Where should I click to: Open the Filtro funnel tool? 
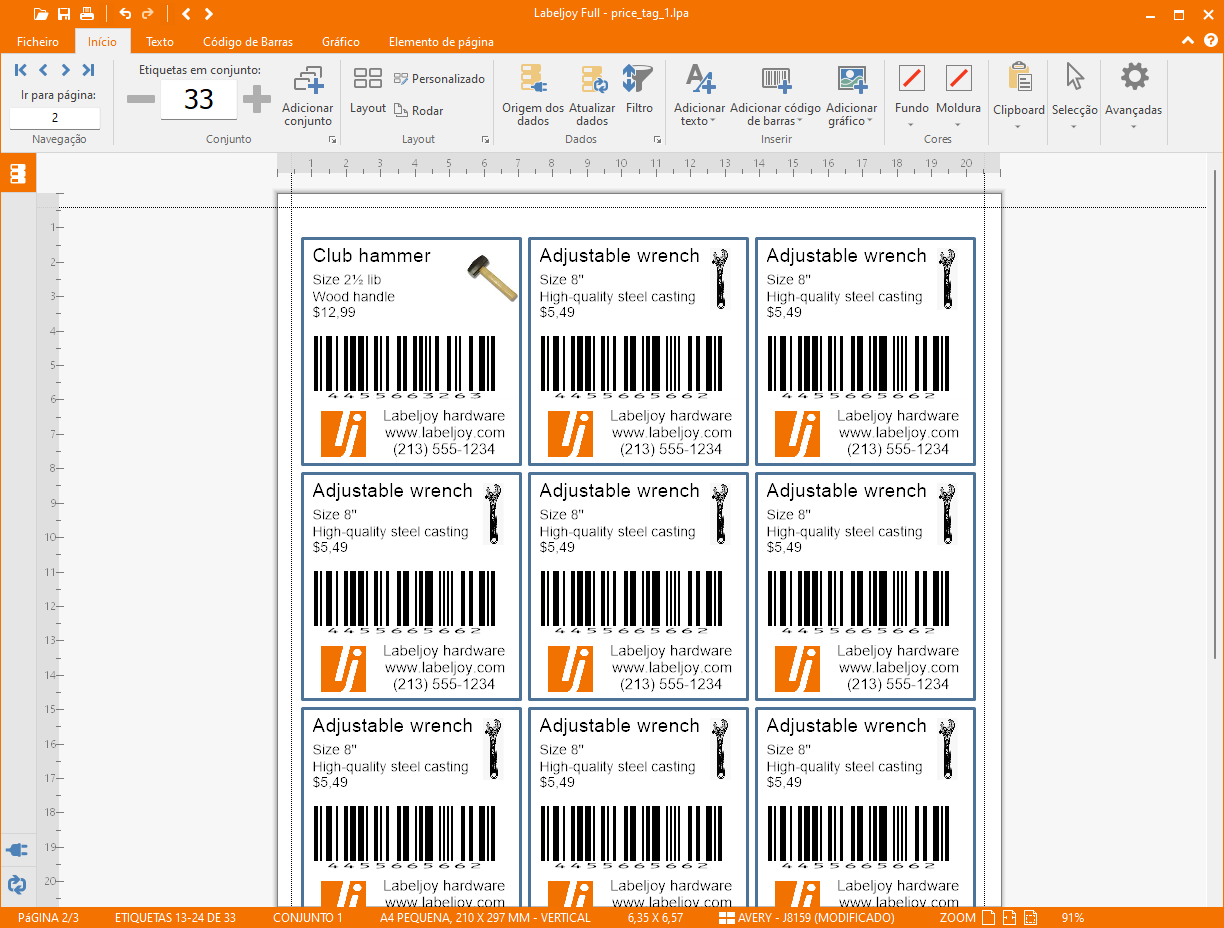tap(638, 79)
